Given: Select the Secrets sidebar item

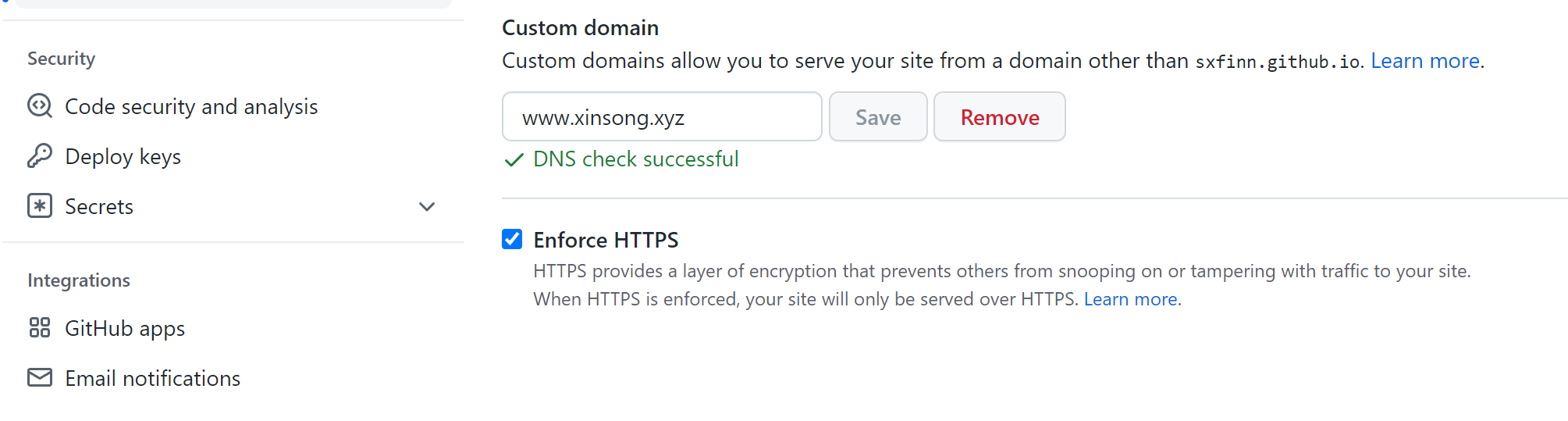Looking at the screenshot, I should 99,206.
